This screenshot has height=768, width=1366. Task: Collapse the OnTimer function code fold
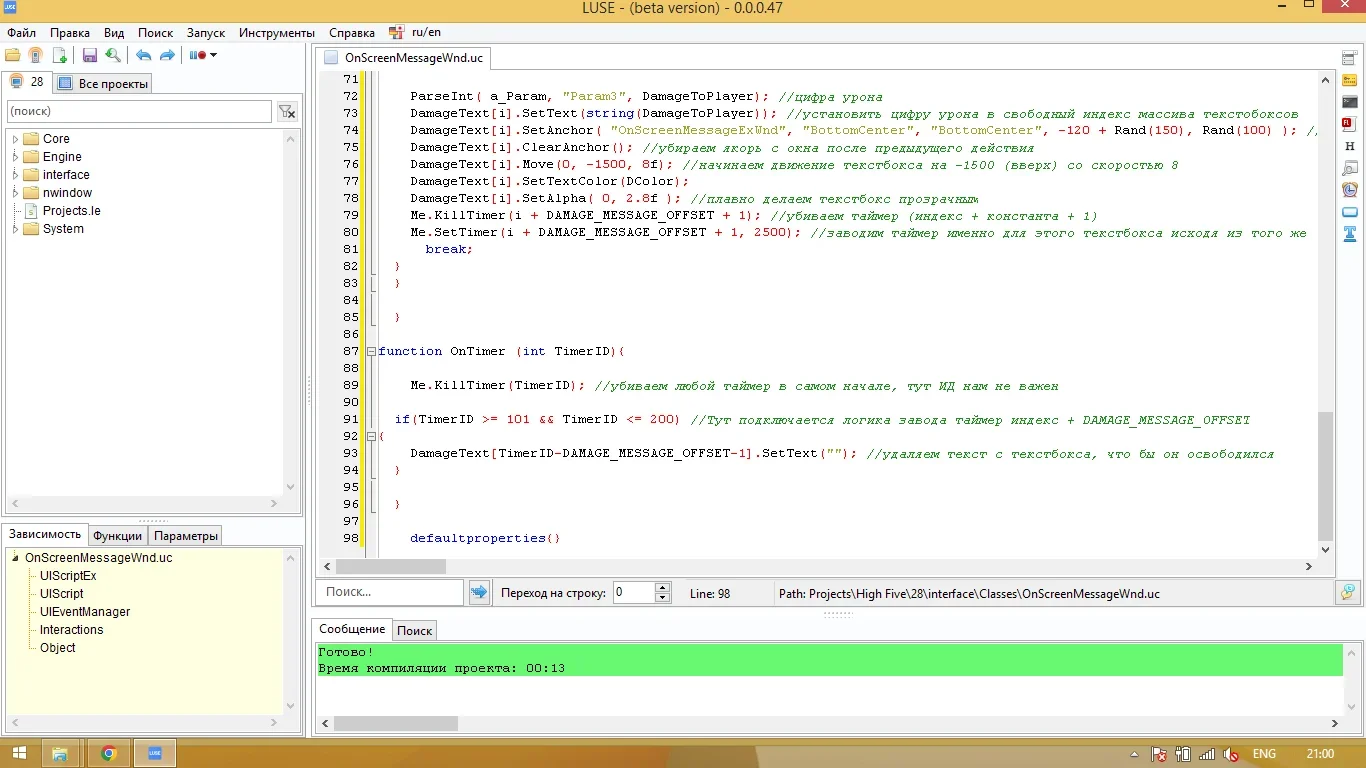pyautogui.click(x=371, y=351)
